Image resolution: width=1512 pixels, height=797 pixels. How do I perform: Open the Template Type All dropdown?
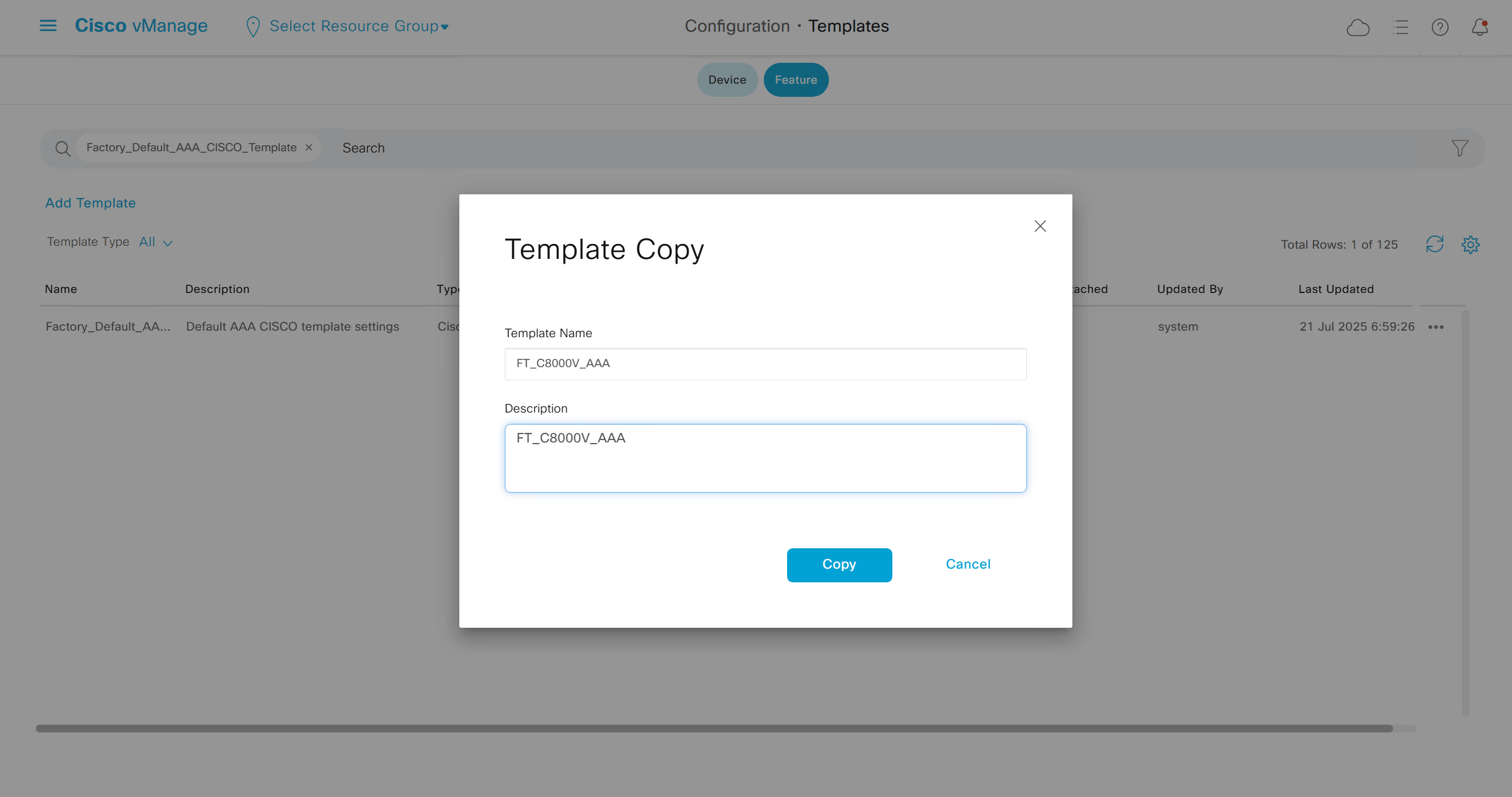[156, 242]
